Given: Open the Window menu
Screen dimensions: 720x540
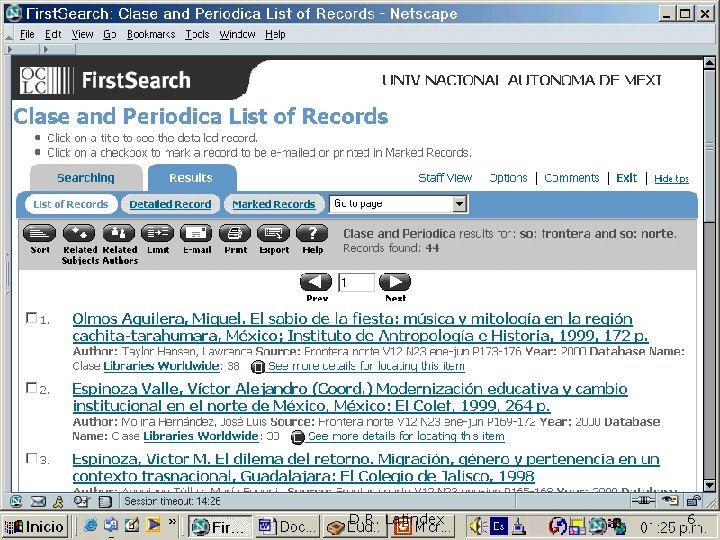Looking at the screenshot, I should (x=237, y=34).
